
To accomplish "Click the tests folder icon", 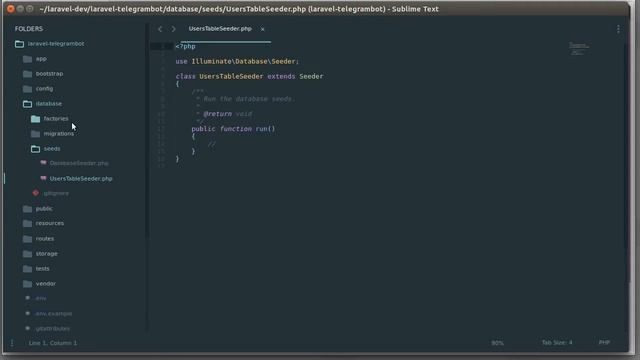I will [x=27, y=269].
